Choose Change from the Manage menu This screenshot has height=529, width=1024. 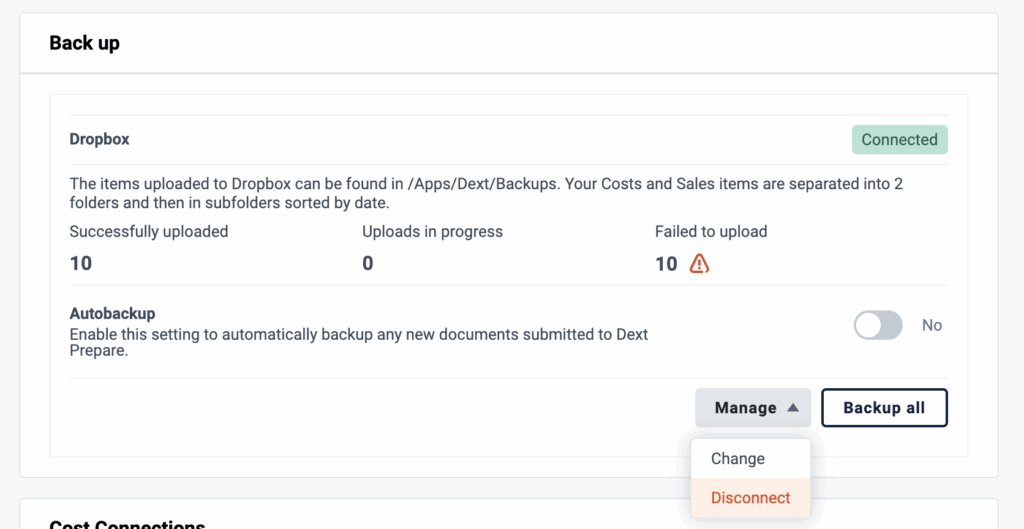coord(751,458)
